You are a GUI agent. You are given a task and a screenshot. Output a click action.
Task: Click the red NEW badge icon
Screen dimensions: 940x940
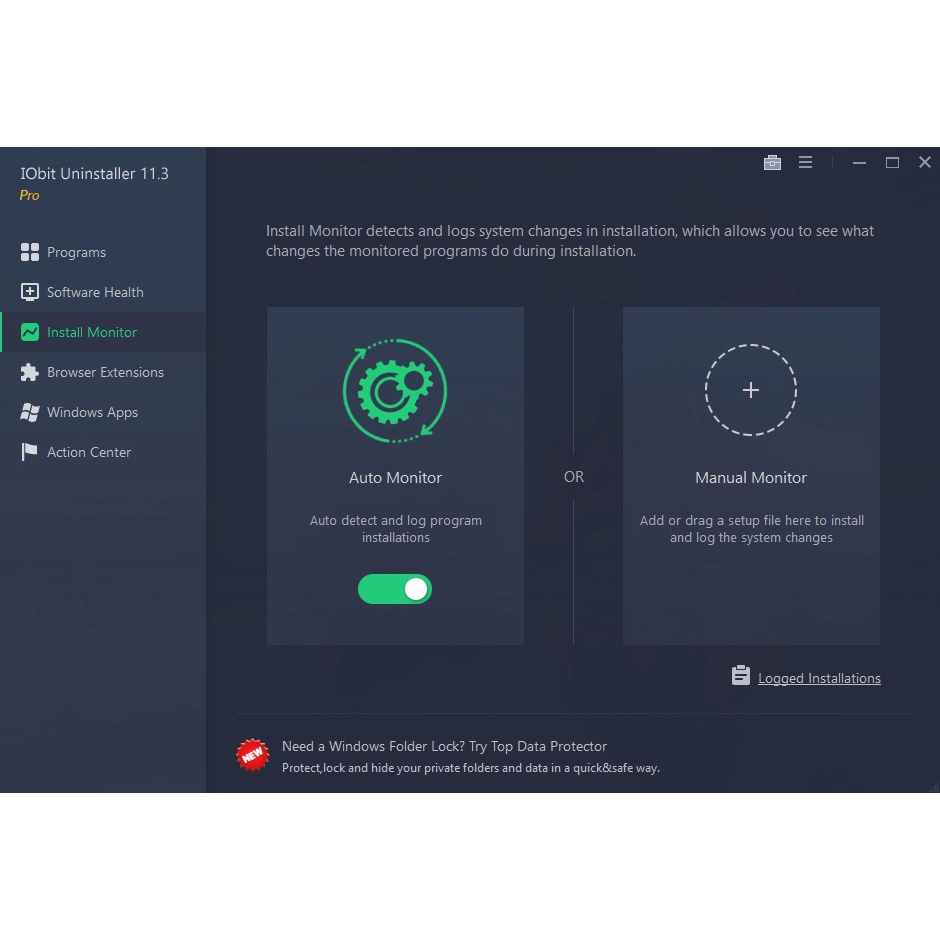pos(253,755)
